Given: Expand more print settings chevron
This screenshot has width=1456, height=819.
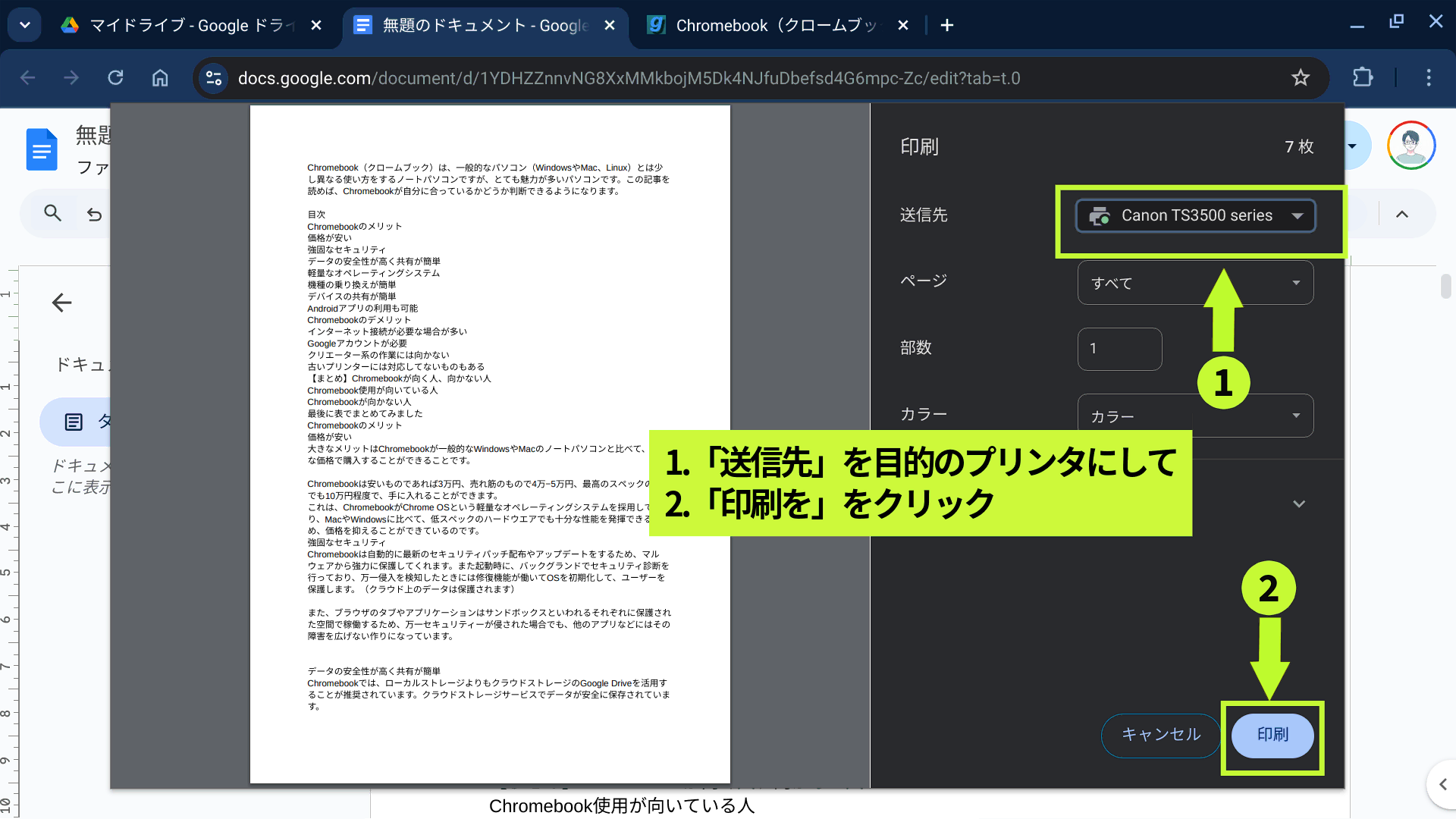Looking at the screenshot, I should 1299,504.
